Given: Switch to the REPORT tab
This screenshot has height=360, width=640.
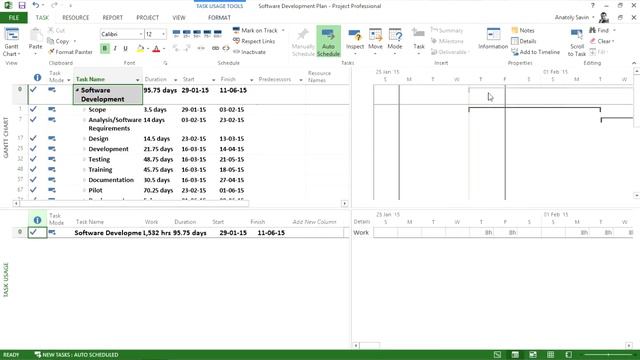Looking at the screenshot, I should tap(113, 18).
